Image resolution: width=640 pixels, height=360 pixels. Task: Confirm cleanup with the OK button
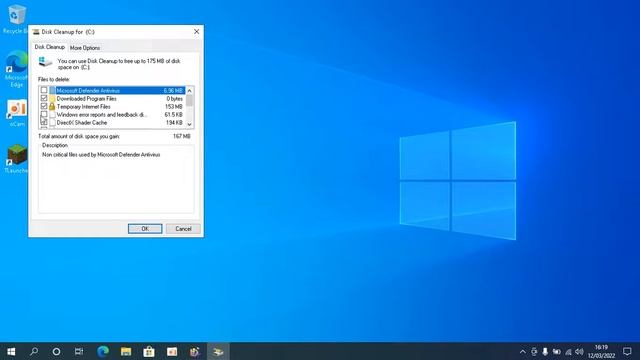(x=145, y=229)
